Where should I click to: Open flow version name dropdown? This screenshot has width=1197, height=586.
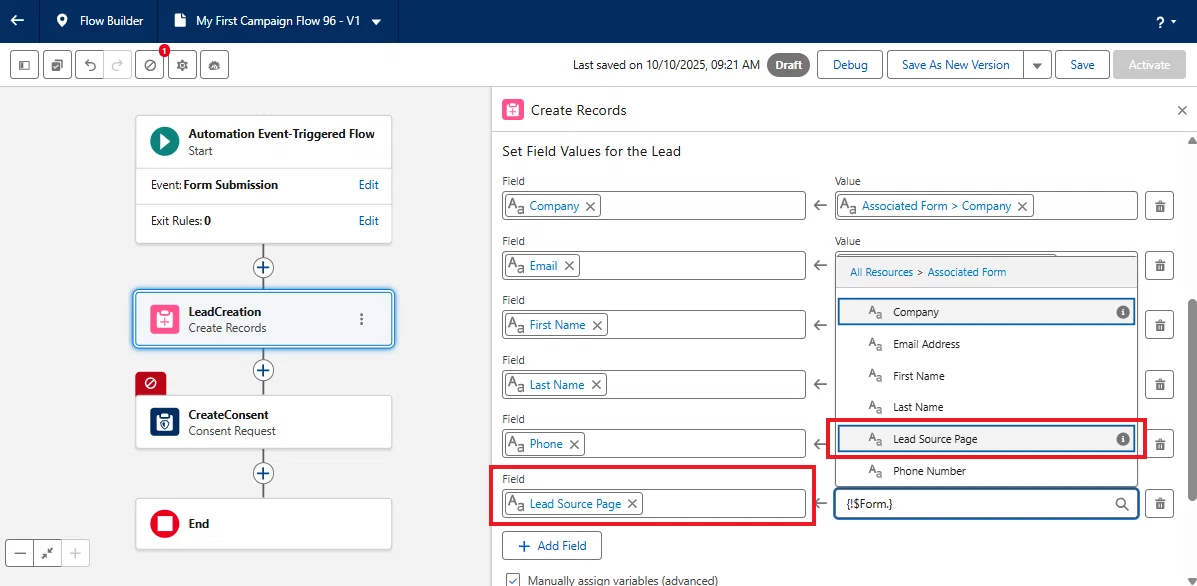coord(376,22)
